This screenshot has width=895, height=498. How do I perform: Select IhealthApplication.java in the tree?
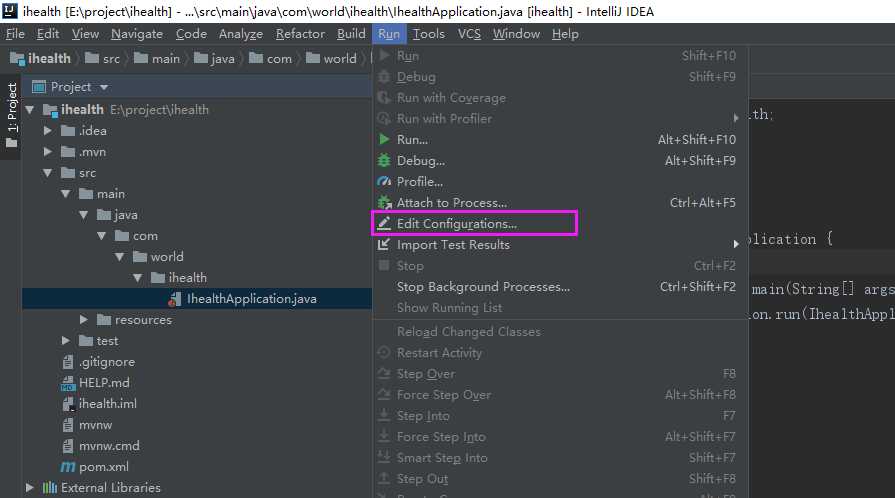click(251, 299)
